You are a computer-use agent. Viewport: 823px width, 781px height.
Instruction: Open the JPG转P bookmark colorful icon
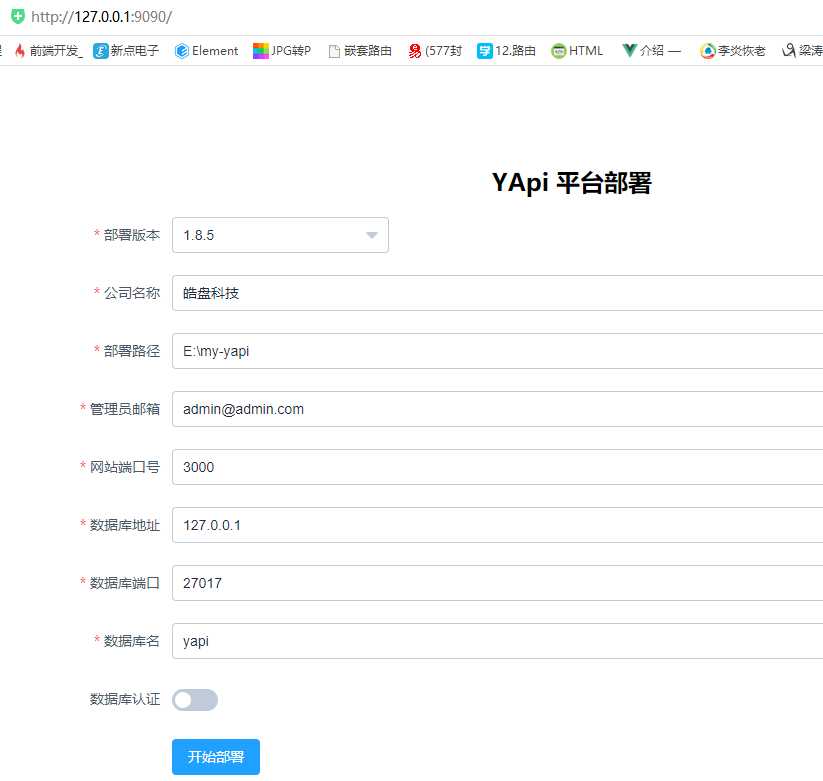(260, 51)
